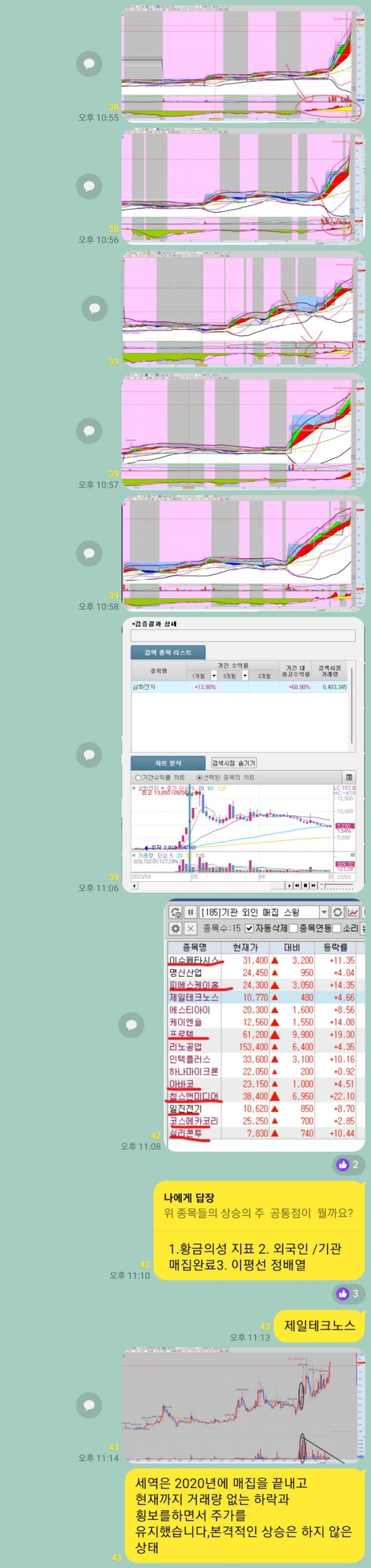Screen dimensions: 371x1568
Task: Select 프로텍 row
Action: [x=266, y=1034]
